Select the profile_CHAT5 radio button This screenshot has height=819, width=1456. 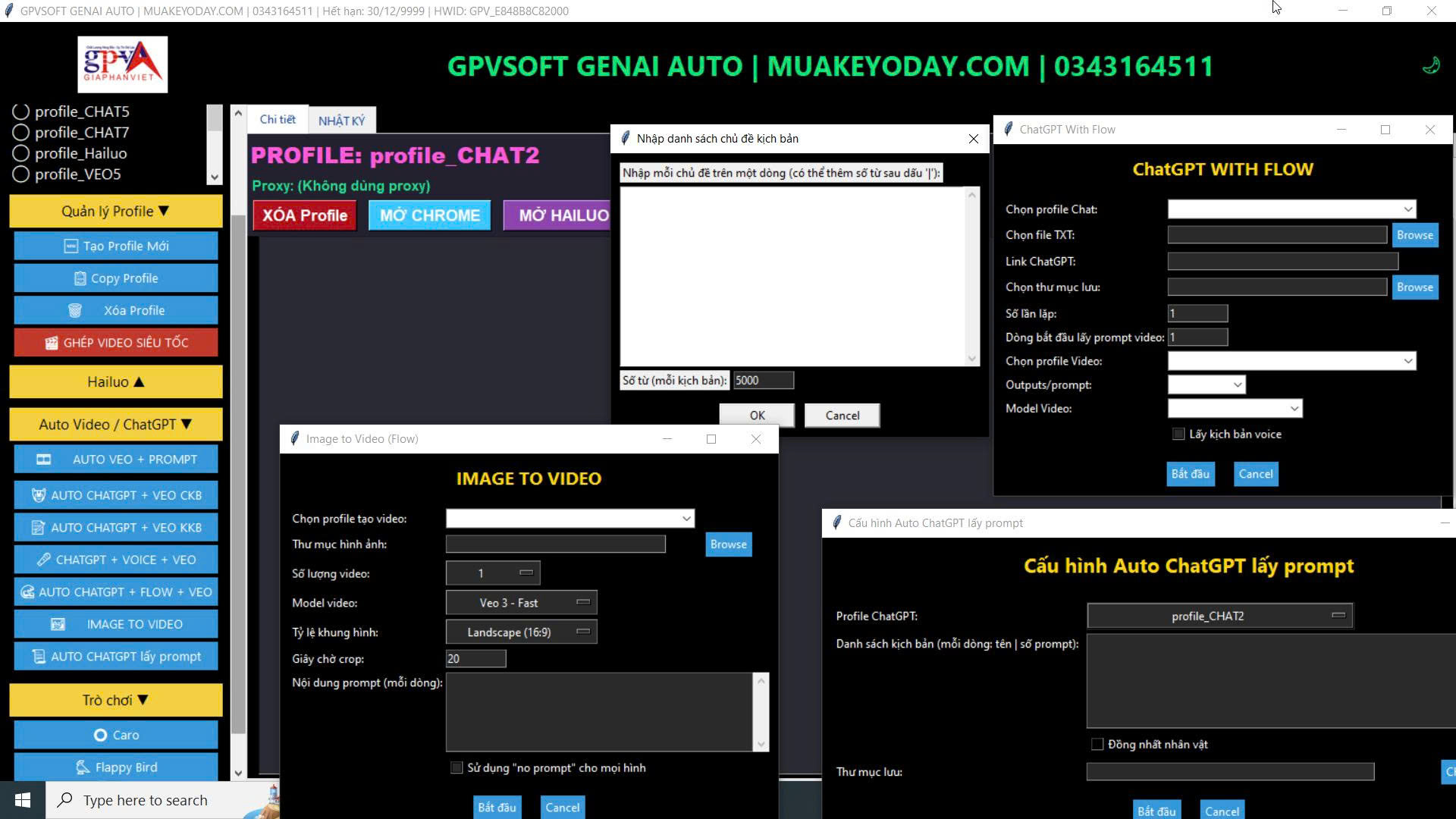click(21, 111)
